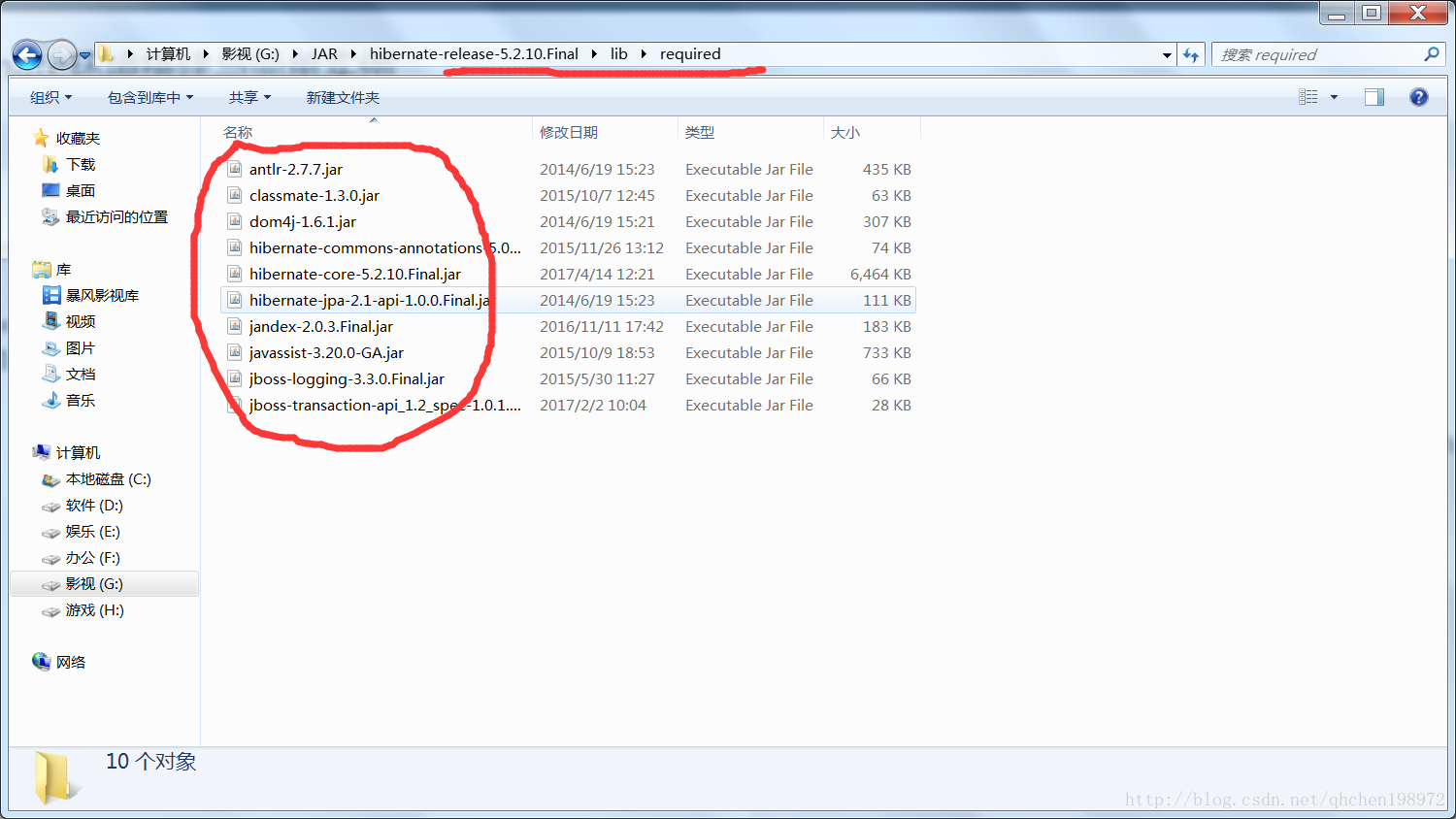The width and height of the screenshot is (1456, 819).
Task: Open 娱乐 (E:) drive
Action: pos(93,531)
